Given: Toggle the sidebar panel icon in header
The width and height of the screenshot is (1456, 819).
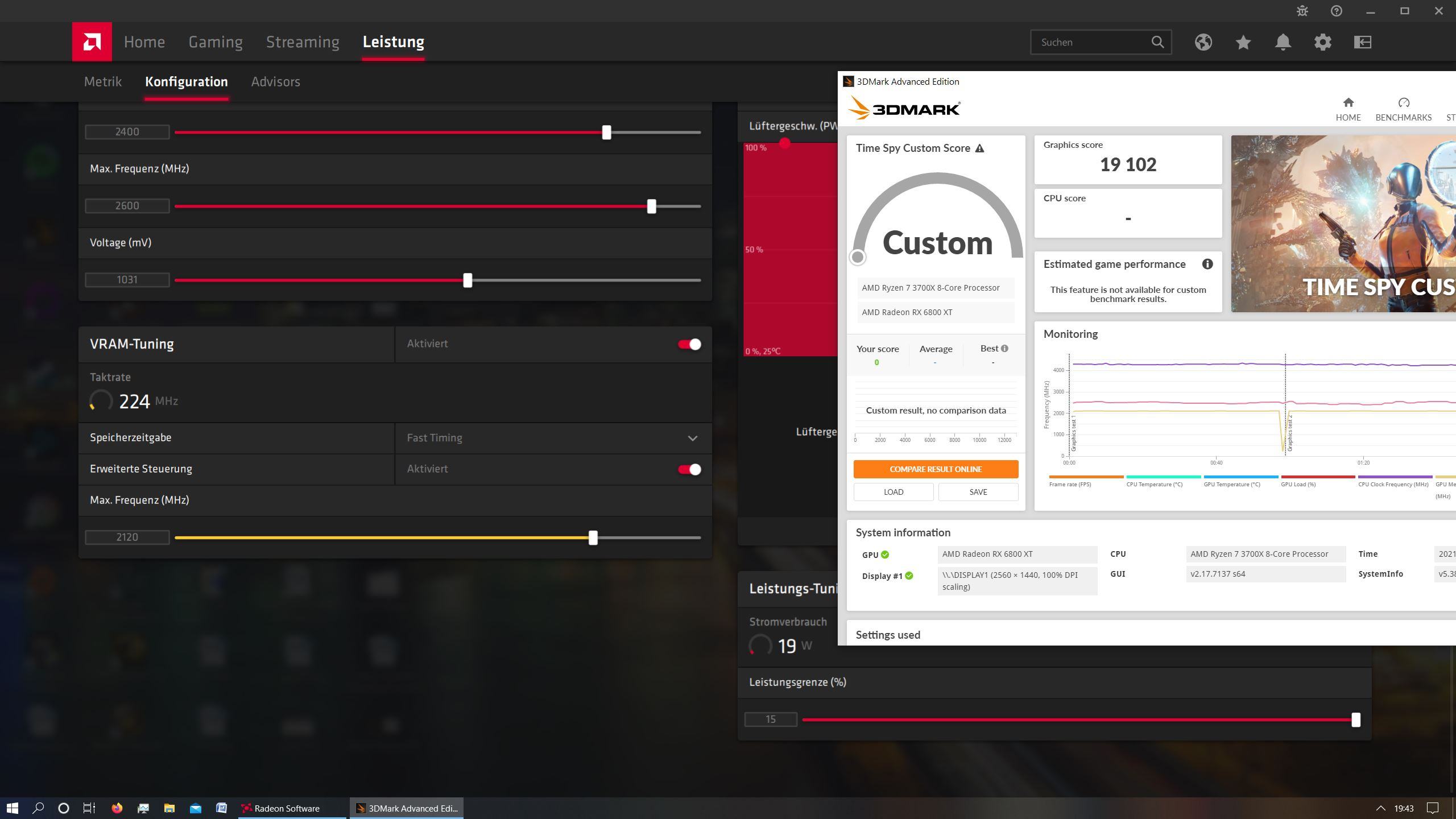Looking at the screenshot, I should click(x=1362, y=42).
